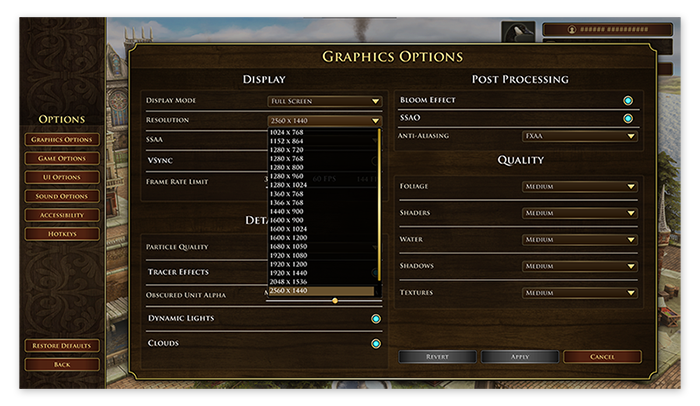Image resolution: width=700 pixels, height=406 pixels.
Task: Open the Shaders quality dropdown
Action: click(579, 213)
